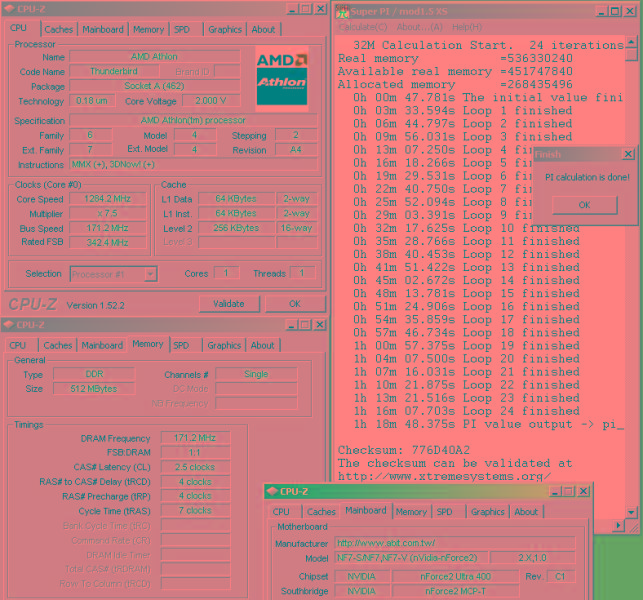
Task: Select Caches tab in Memory CPU-Z window
Action: coord(58,345)
